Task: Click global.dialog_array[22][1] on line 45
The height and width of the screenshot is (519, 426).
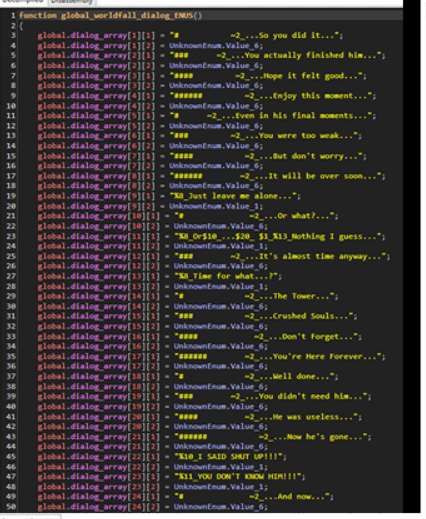Action: [99, 457]
